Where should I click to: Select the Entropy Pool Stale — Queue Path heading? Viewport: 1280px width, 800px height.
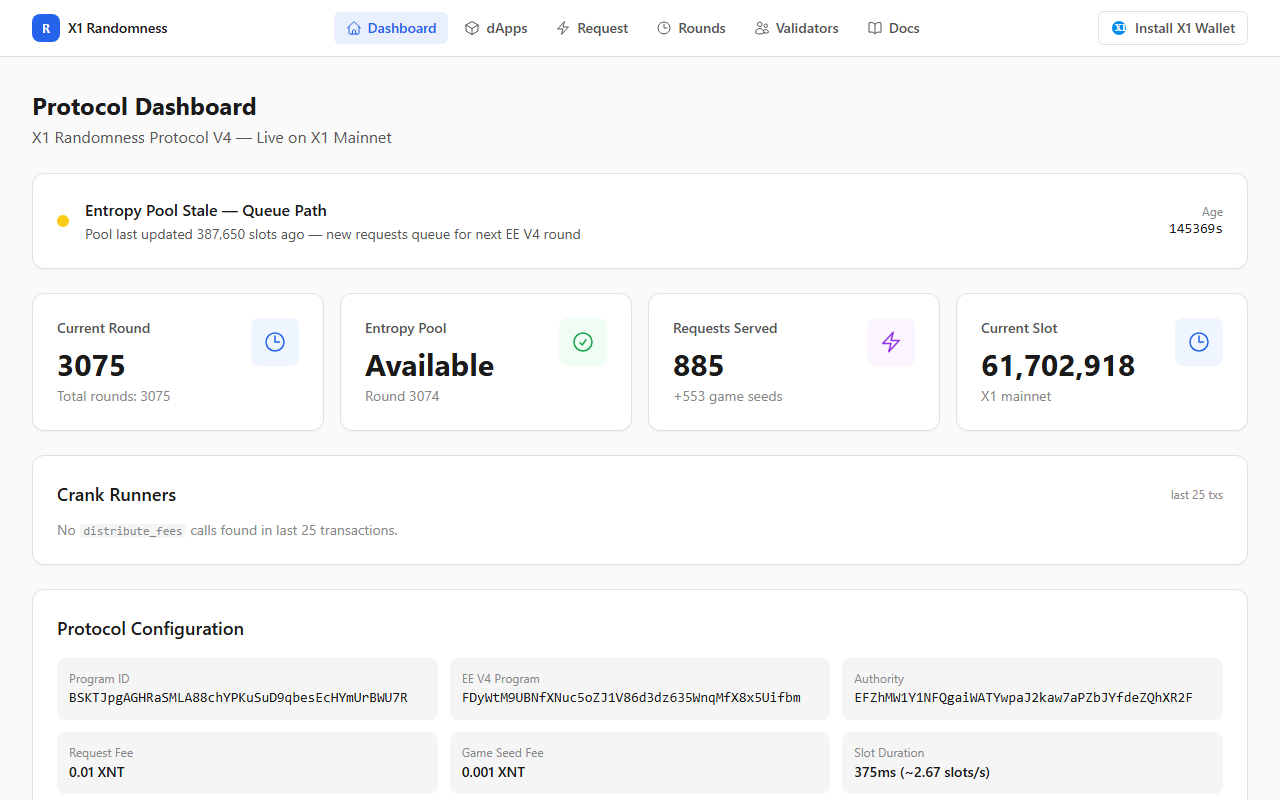(x=206, y=210)
